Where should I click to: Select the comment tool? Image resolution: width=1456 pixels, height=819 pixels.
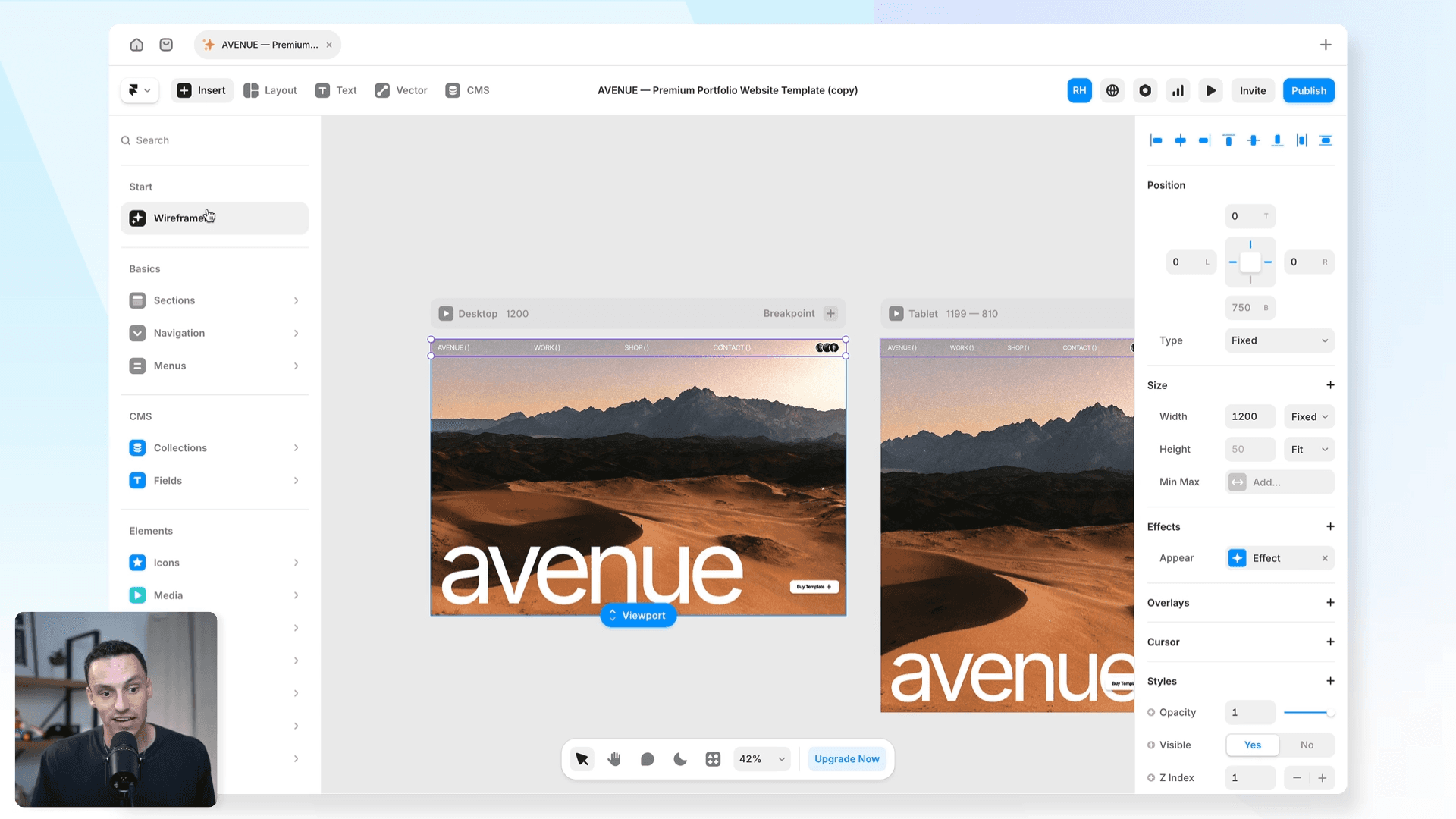click(647, 759)
